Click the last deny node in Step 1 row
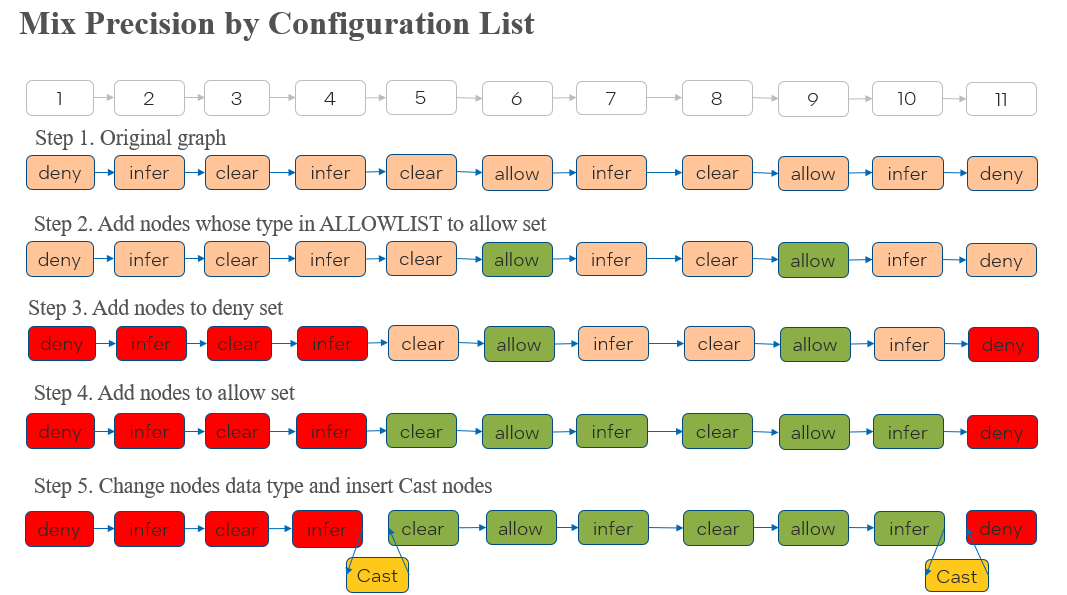 click(1001, 174)
